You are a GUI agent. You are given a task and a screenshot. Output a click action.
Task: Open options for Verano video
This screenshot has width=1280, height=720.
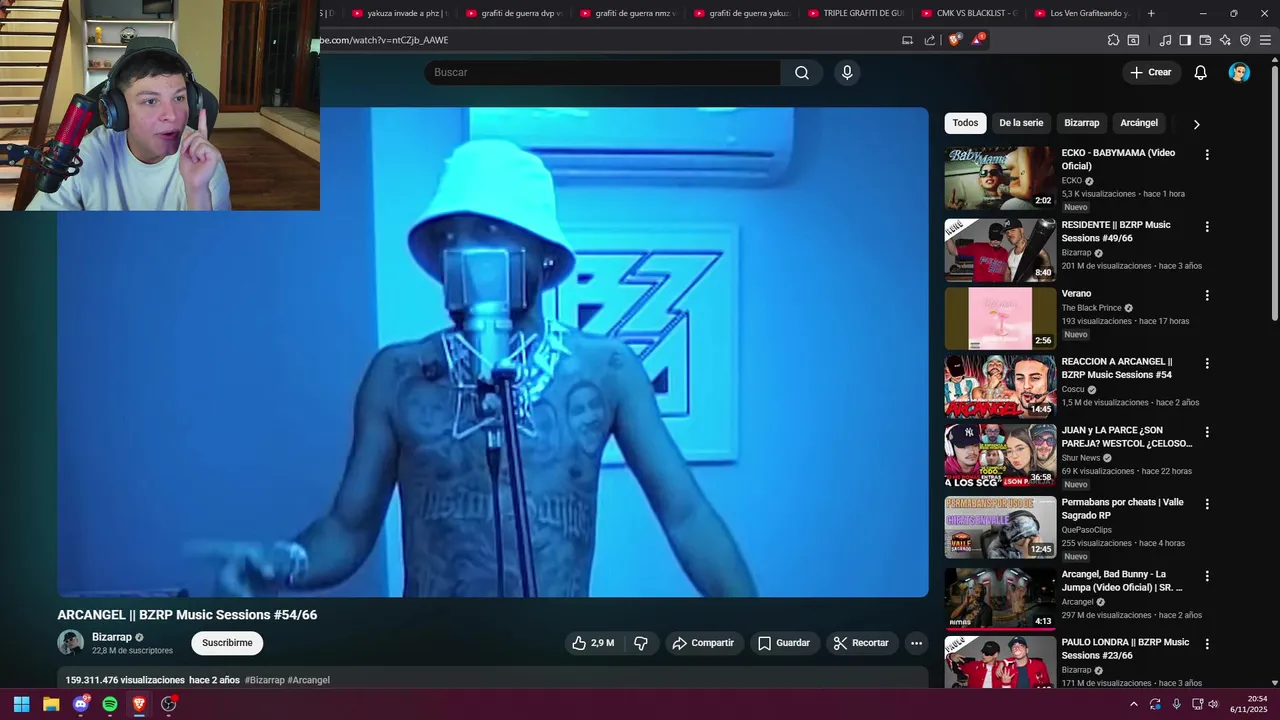(x=1207, y=296)
